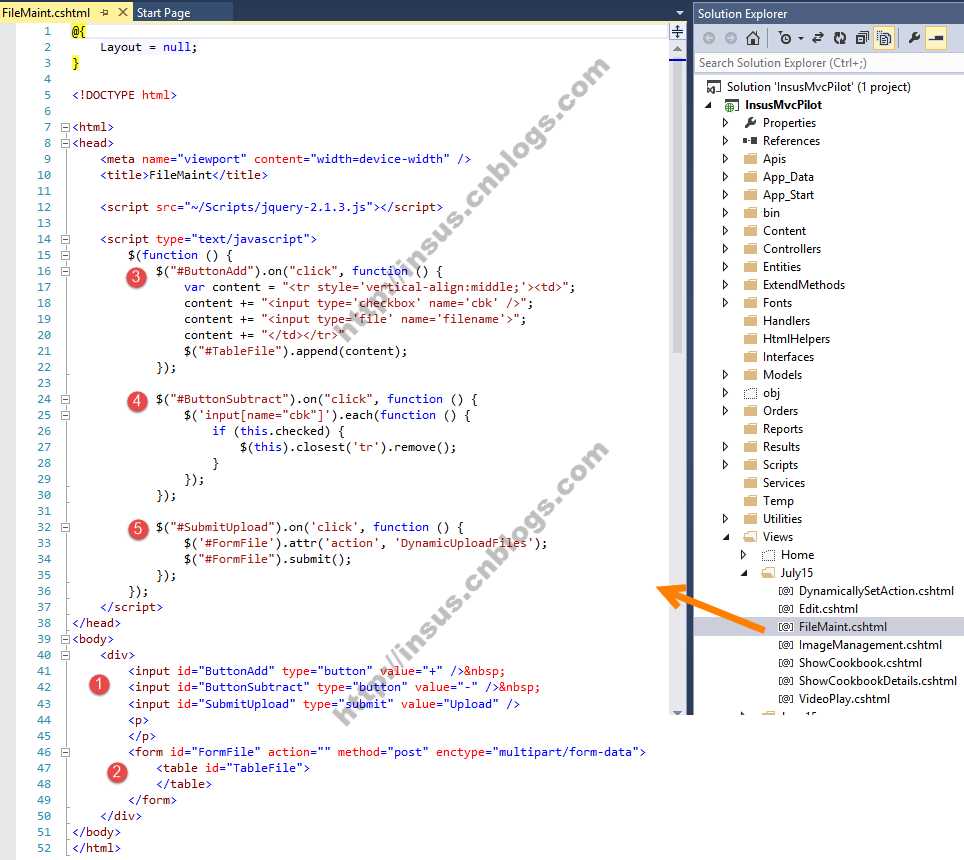Click the Controllers folder icon
964x860 pixels.
tap(750, 249)
